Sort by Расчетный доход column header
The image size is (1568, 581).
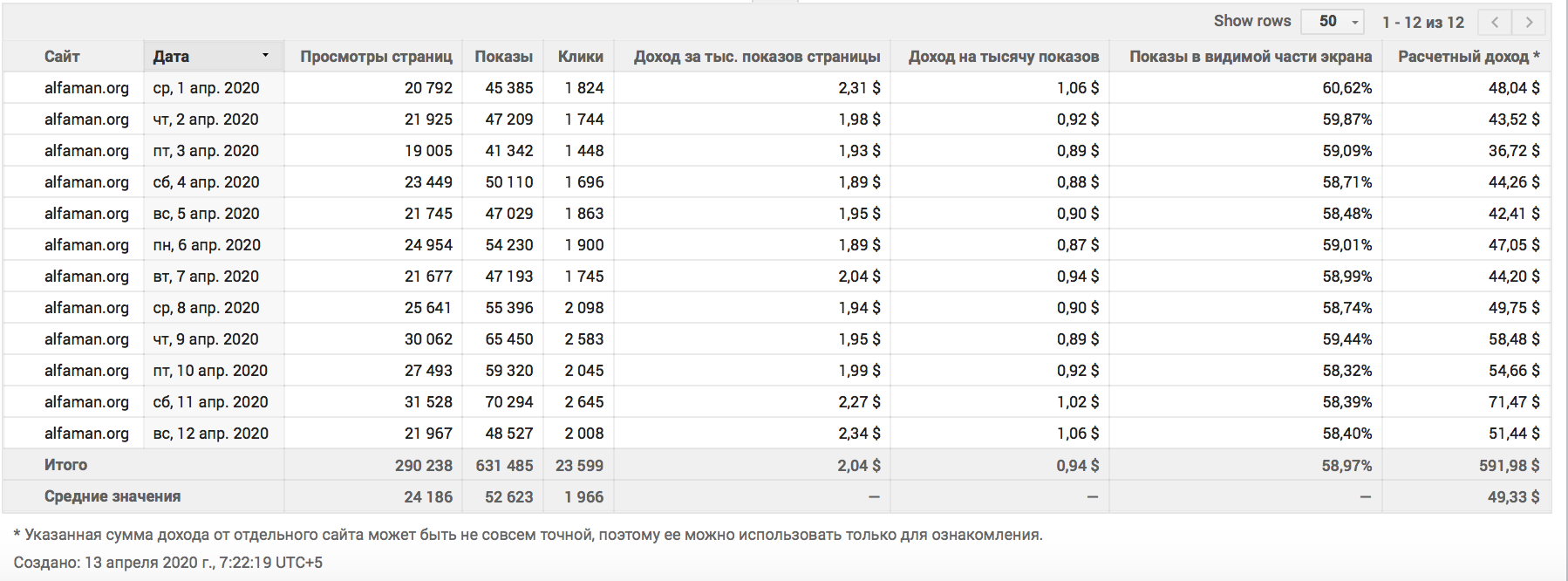tap(1469, 57)
